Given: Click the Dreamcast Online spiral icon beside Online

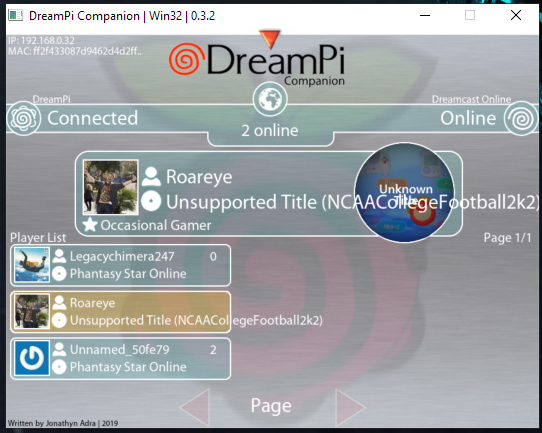Looking at the screenshot, I should point(521,118).
